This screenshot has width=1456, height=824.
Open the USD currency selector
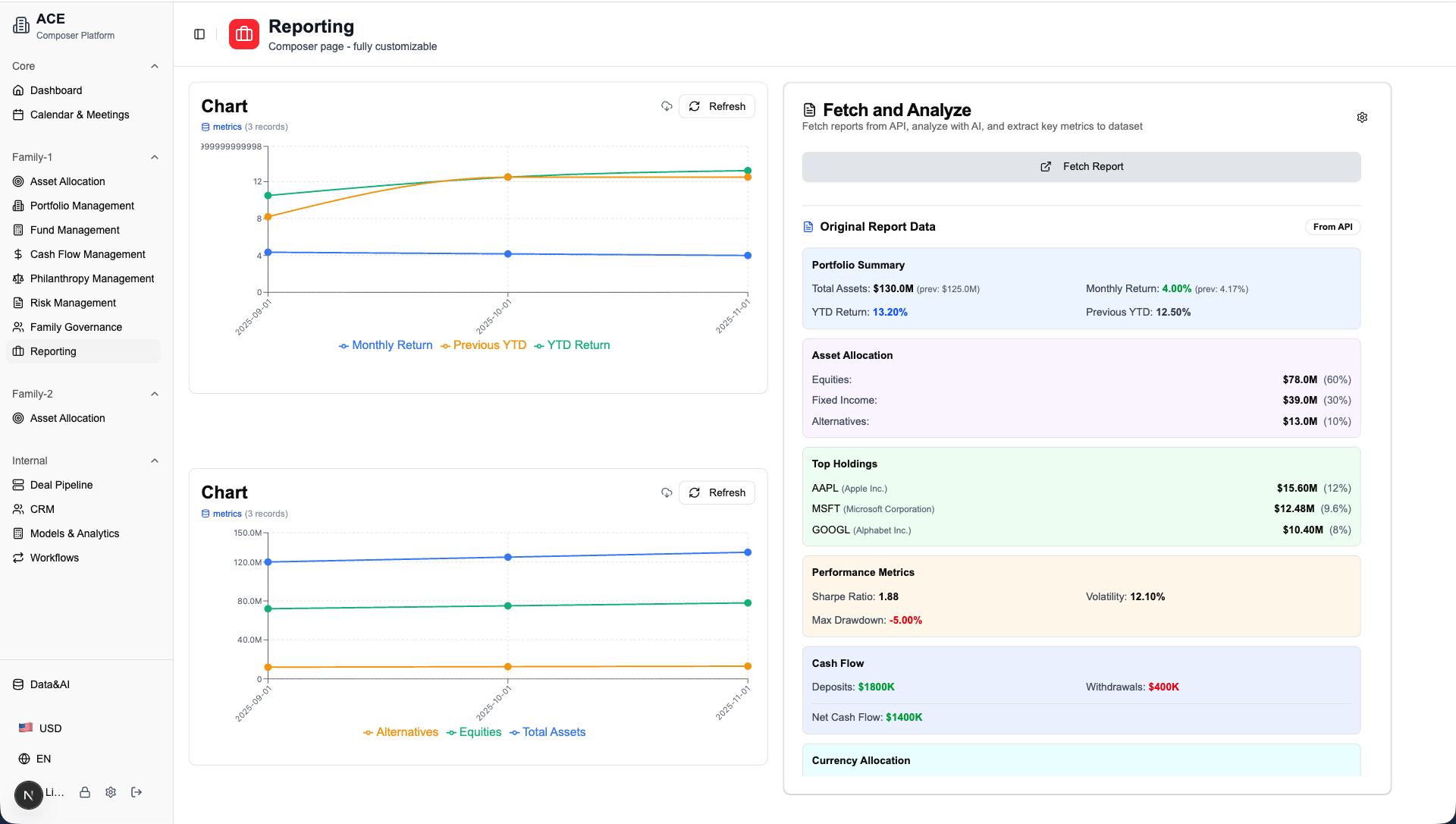[41, 728]
